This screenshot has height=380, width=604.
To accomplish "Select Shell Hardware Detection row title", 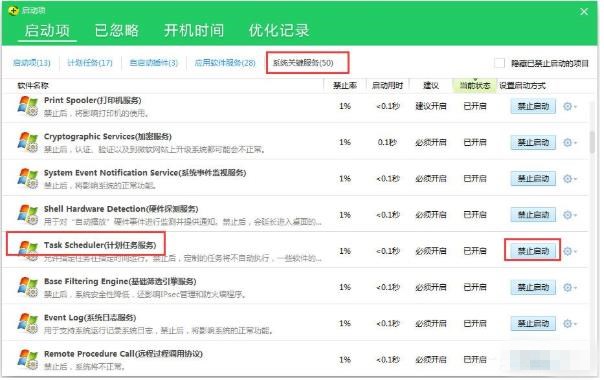I will [121, 209].
